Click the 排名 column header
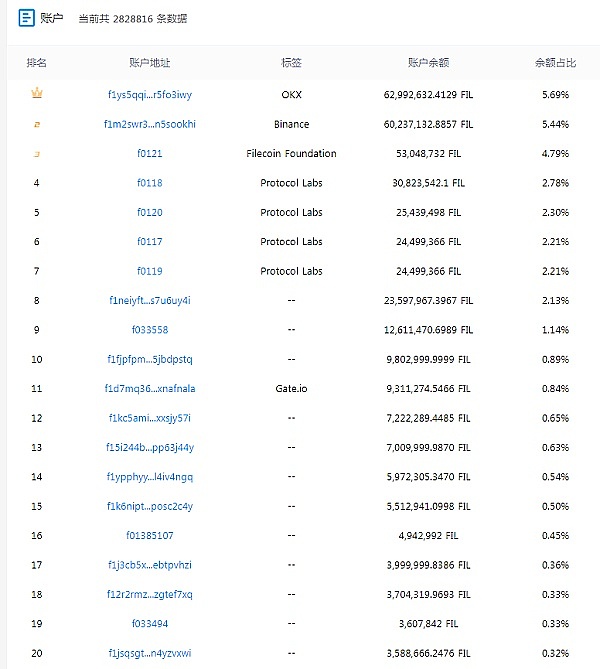600x669 pixels. 37,63
